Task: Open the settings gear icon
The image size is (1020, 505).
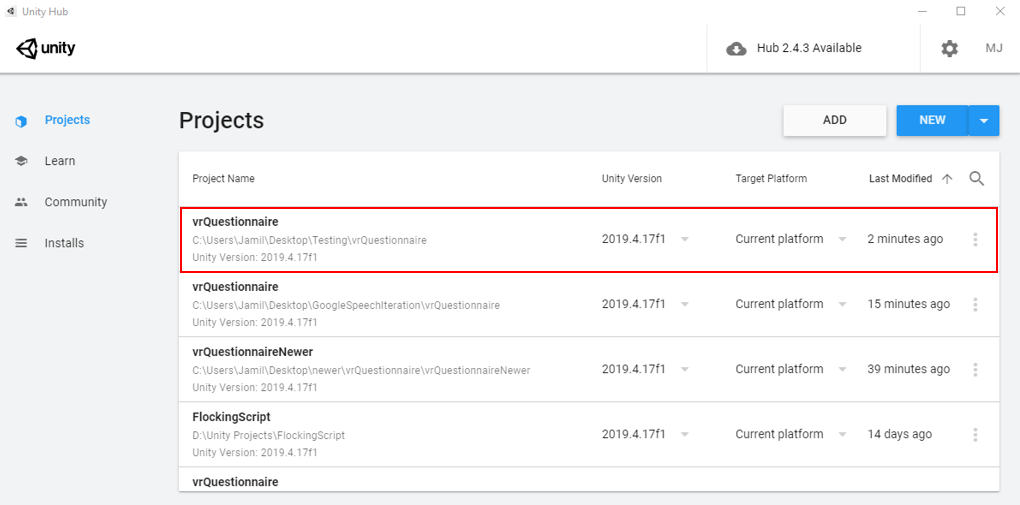Action: pos(950,48)
